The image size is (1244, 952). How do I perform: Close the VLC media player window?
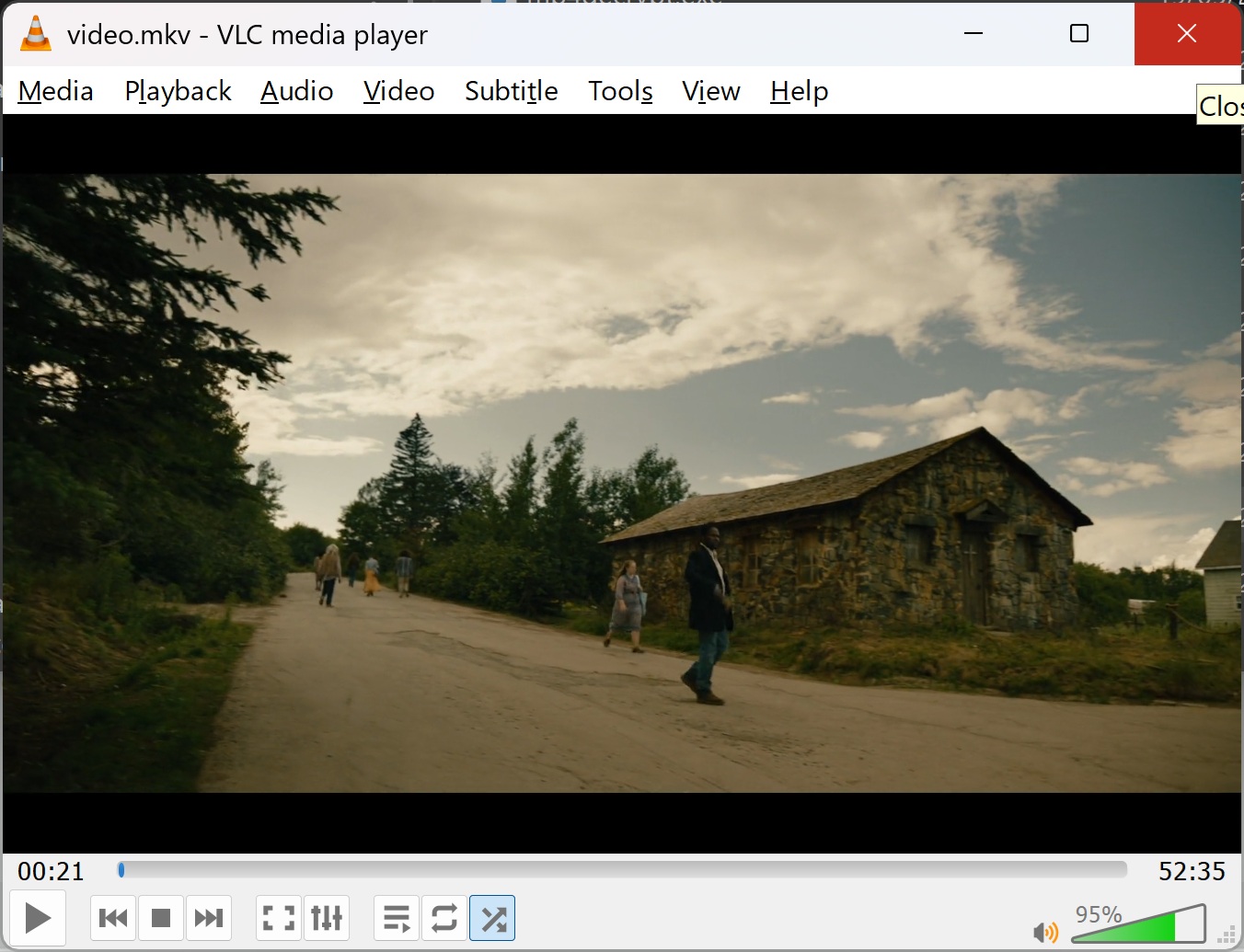tap(1187, 34)
